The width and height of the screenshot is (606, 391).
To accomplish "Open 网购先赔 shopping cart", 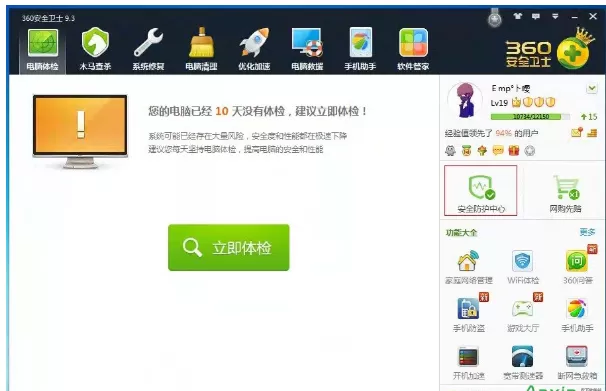I will click(x=565, y=193).
